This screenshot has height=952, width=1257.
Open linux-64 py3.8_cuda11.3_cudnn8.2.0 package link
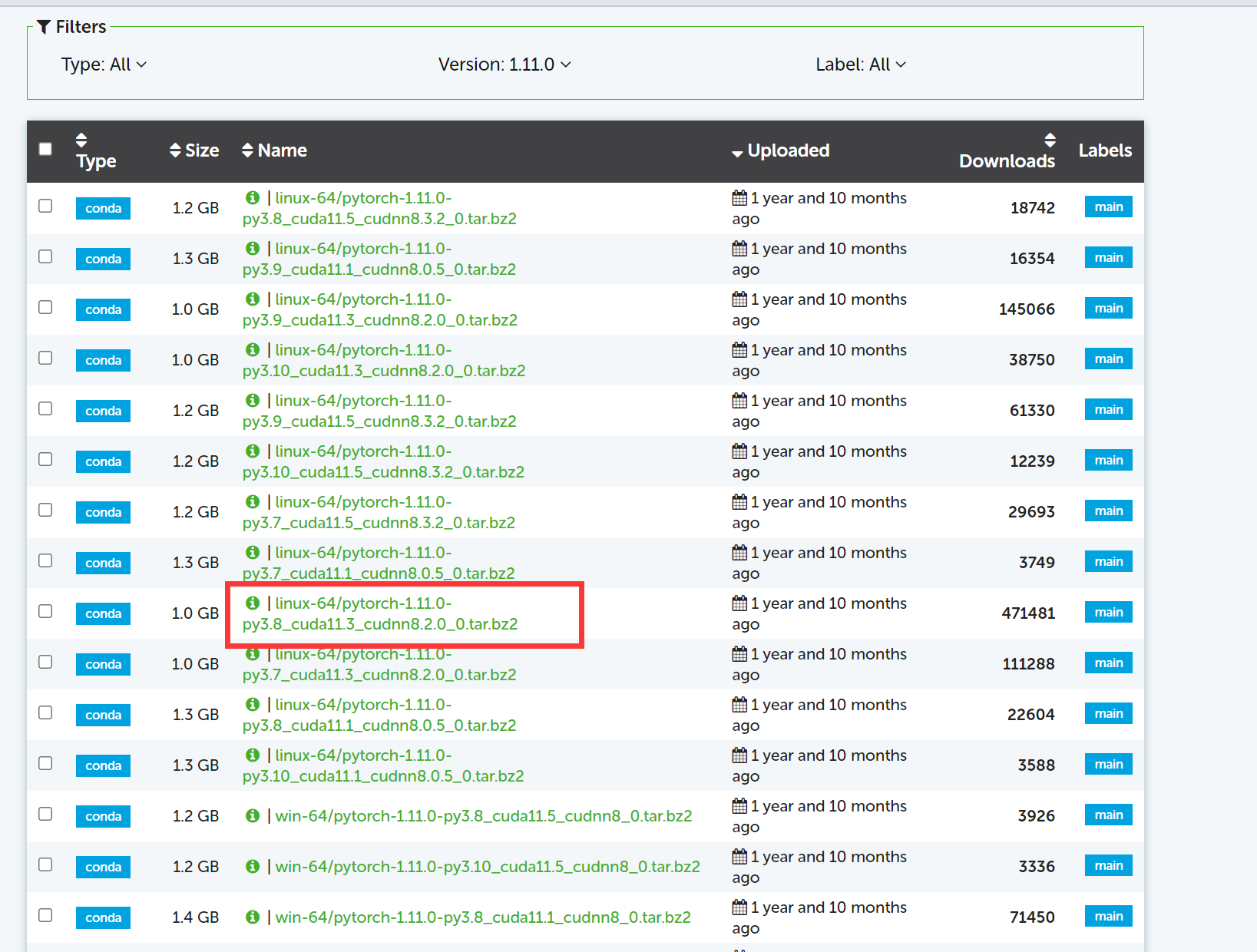click(x=380, y=613)
